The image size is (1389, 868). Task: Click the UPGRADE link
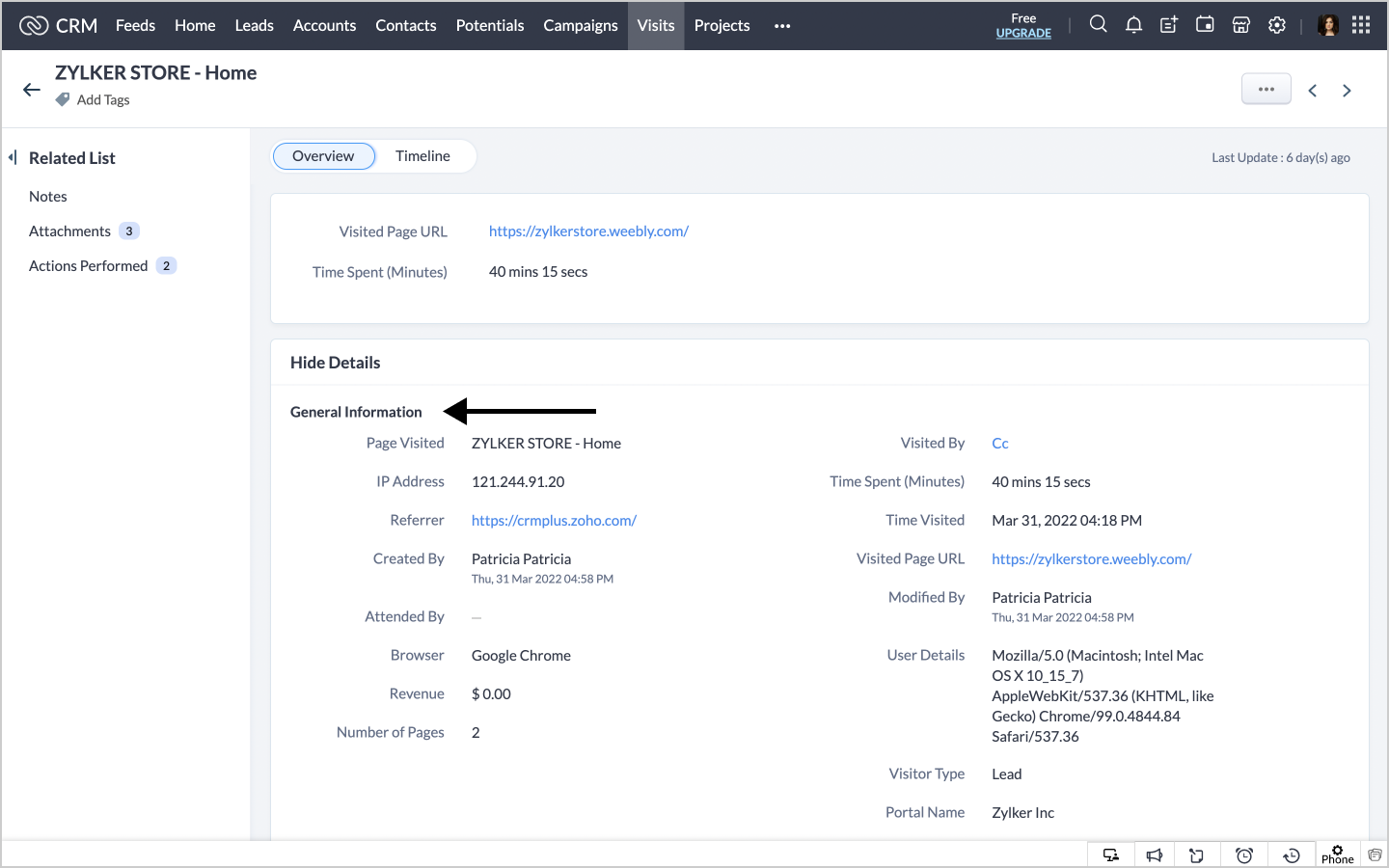coord(1023,33)
